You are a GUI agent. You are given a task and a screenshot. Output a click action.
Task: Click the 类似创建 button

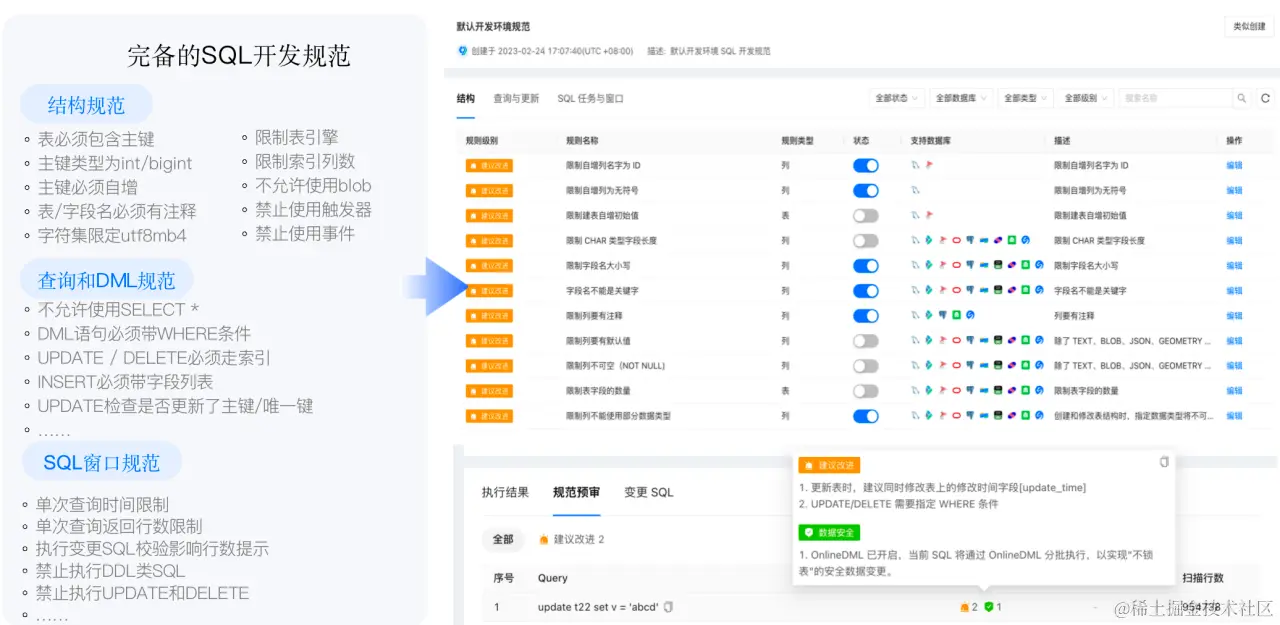click(1248, 27)
